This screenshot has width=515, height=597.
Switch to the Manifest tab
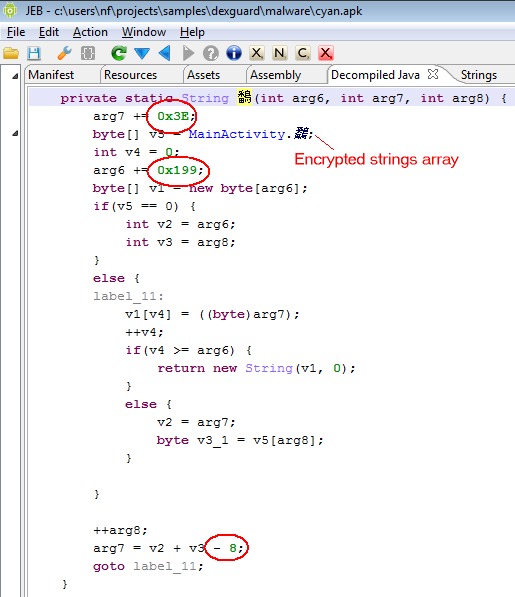(x=51, y=75)
